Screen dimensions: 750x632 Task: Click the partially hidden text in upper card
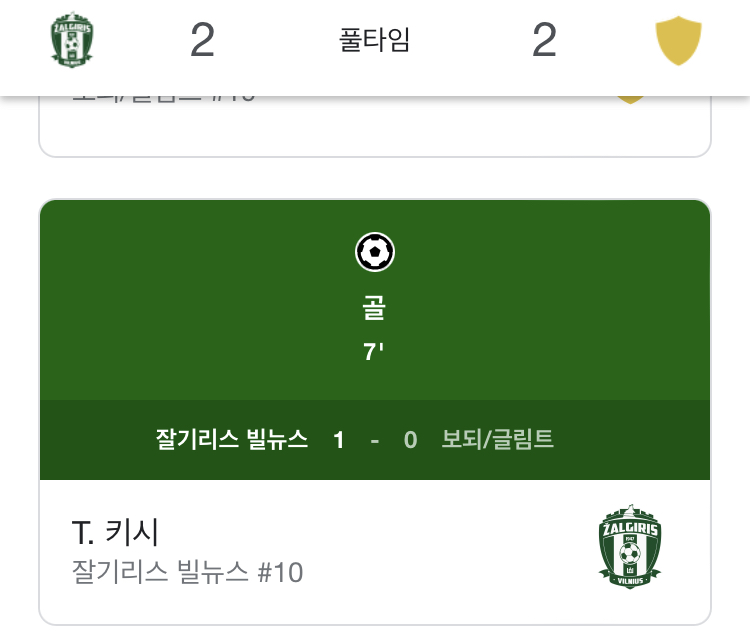tap(164, 99)
